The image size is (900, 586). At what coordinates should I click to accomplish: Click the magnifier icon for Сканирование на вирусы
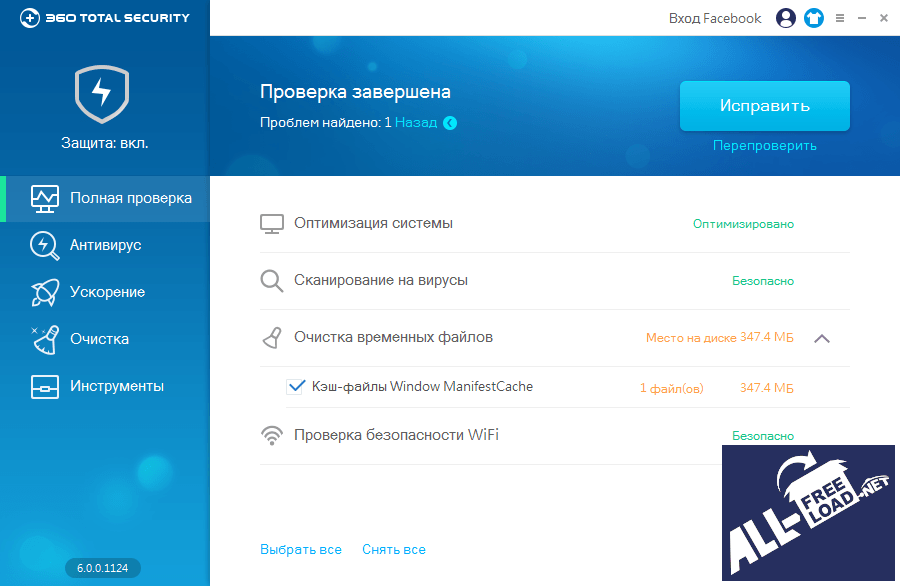(271, 281)
